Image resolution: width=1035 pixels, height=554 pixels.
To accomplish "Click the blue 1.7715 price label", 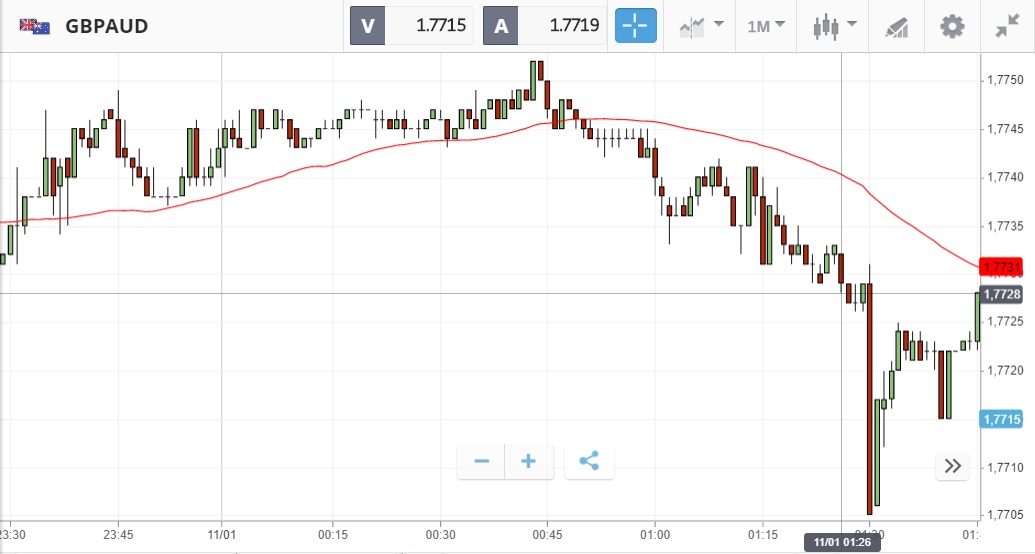I will pos(1001,419).
